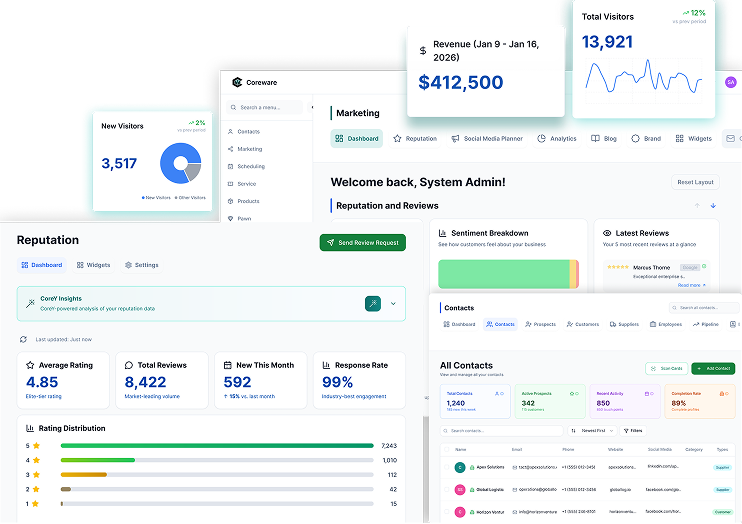
Task: Click the Reset Layout button
Action: (x=696, y=182)
